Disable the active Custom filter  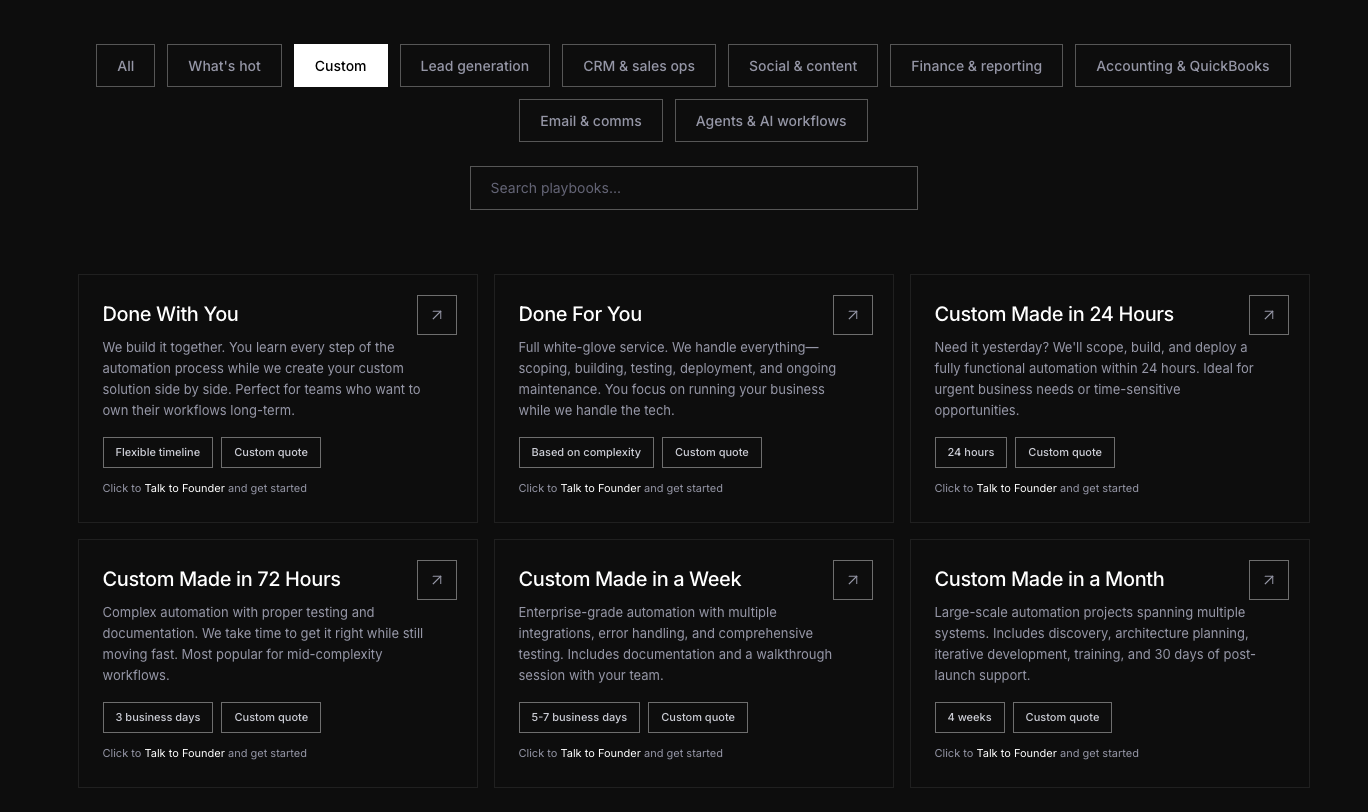340,65
